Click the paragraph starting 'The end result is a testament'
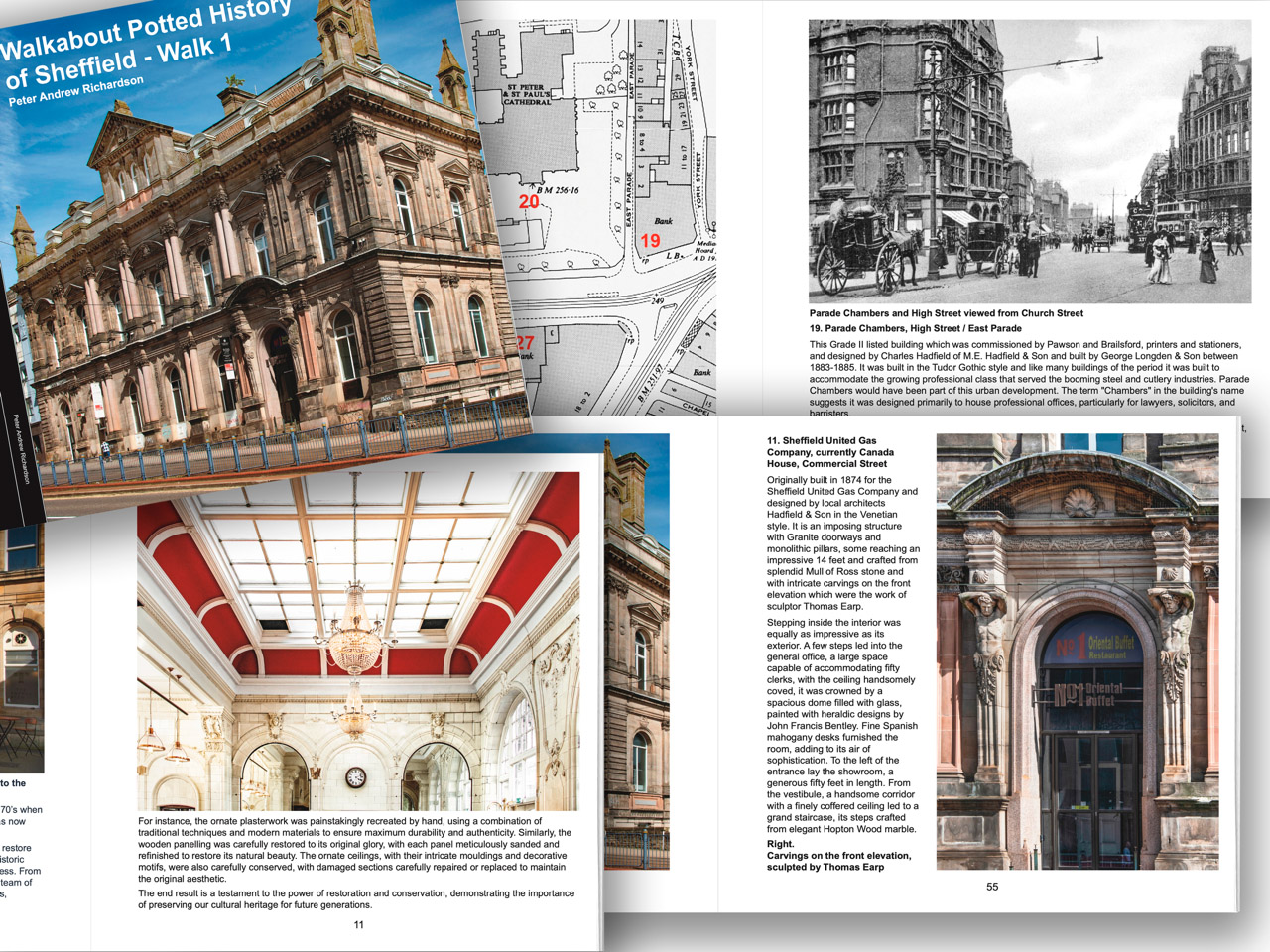Screen dimensions: 1270x952 click(x=355, y=899)
